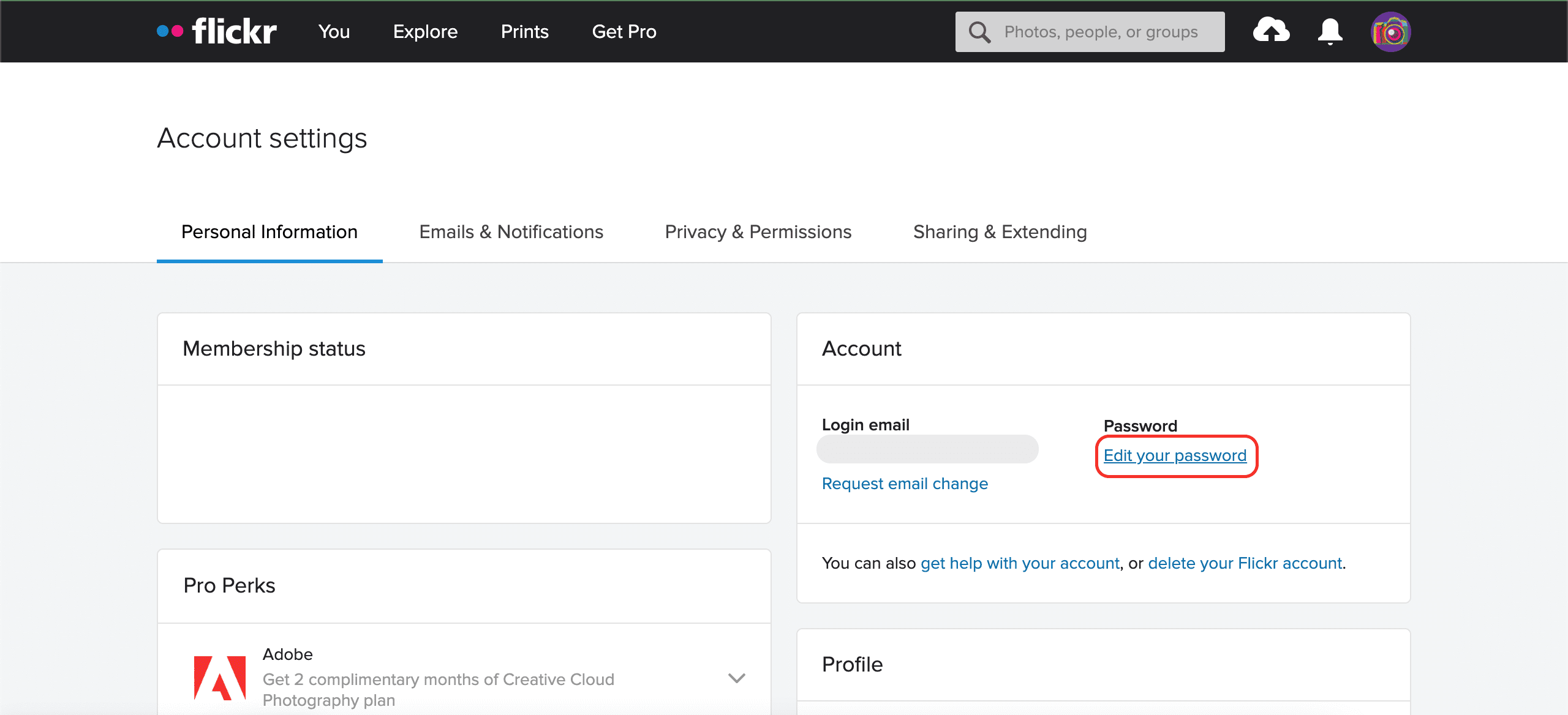Click Edit your password link
Screen dimensions: 1568x715
point(1175,455)
